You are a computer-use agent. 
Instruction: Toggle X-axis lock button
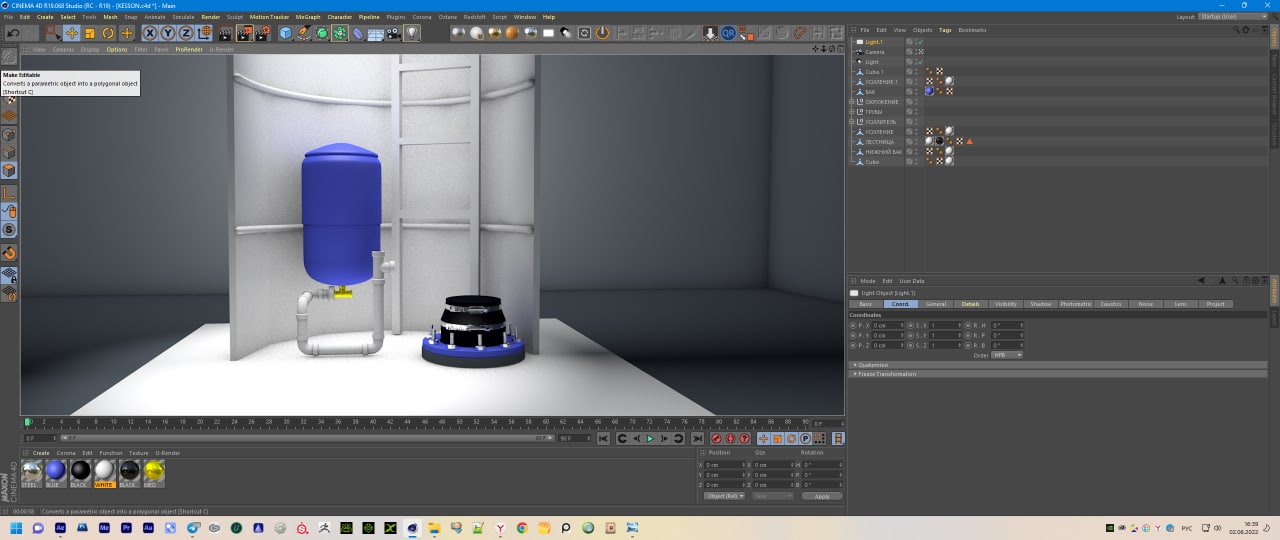pos(151,33)
